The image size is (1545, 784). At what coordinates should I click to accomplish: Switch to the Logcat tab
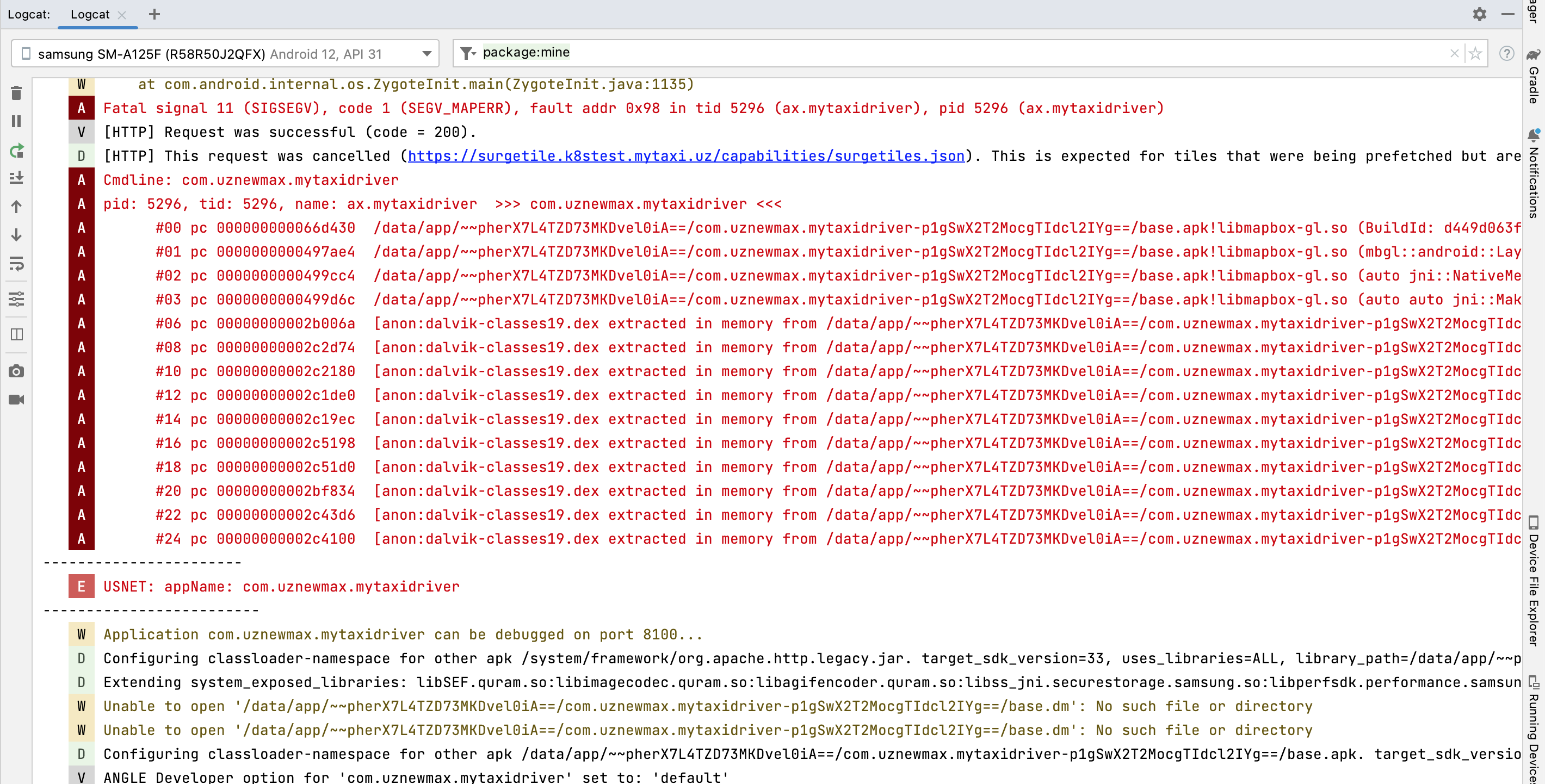pos(90,14)
